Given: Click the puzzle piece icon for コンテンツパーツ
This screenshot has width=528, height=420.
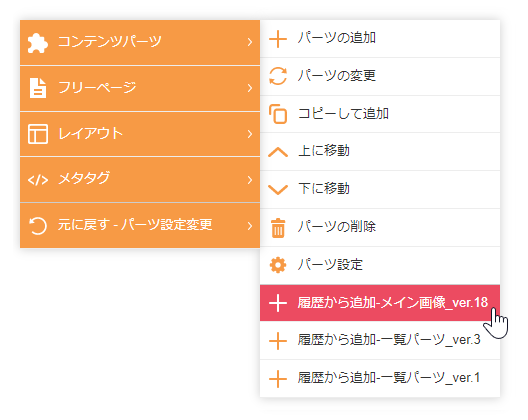Looking at the screenshot, I should tap(37, 43).
